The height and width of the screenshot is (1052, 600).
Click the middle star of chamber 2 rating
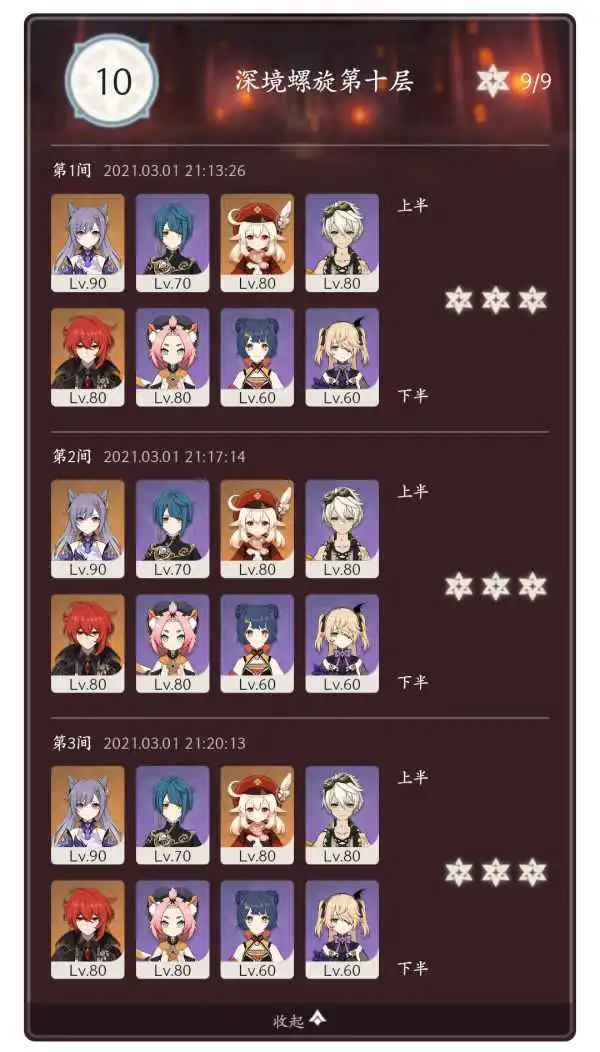(x=495, y=586)
